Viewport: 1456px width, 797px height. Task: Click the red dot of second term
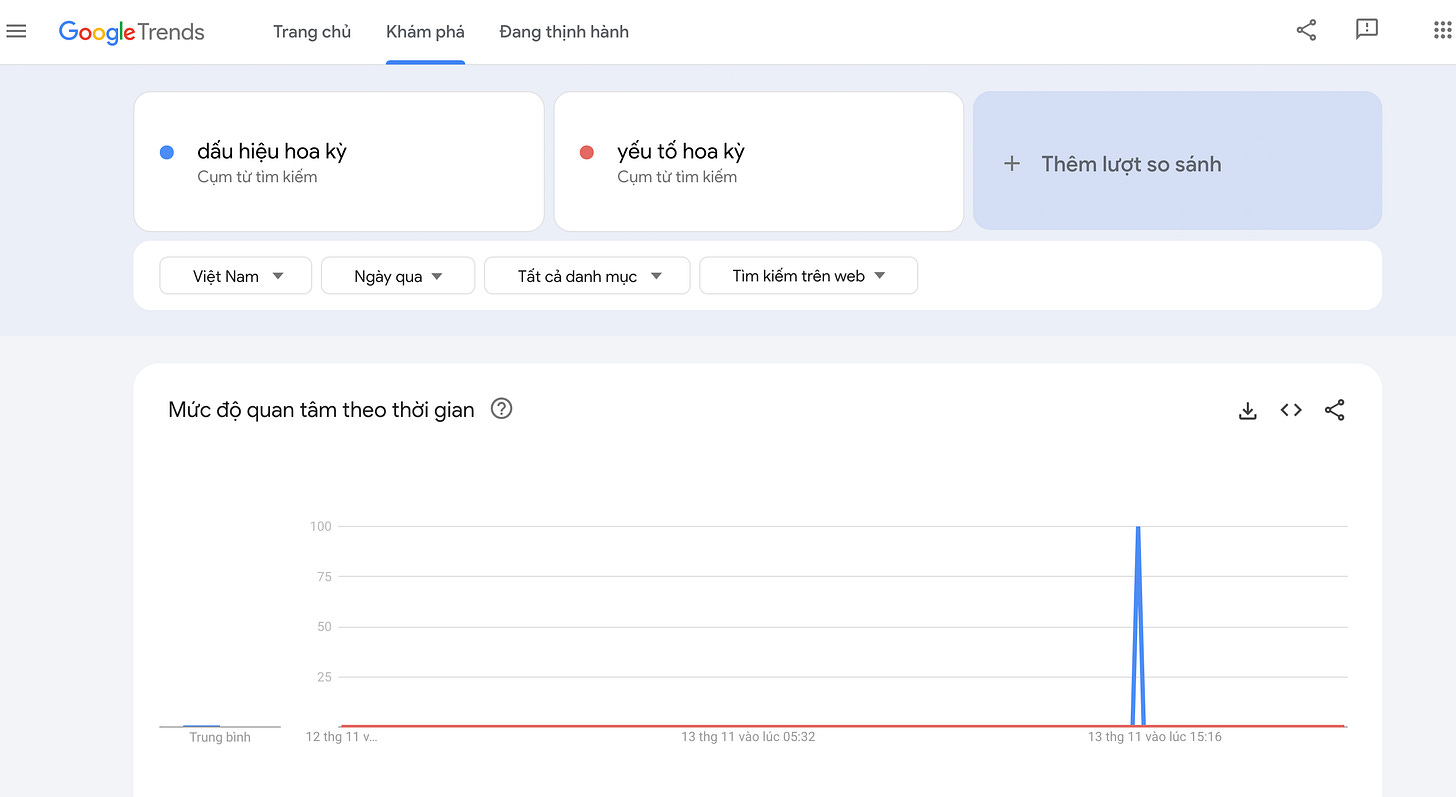coord(587,152)
